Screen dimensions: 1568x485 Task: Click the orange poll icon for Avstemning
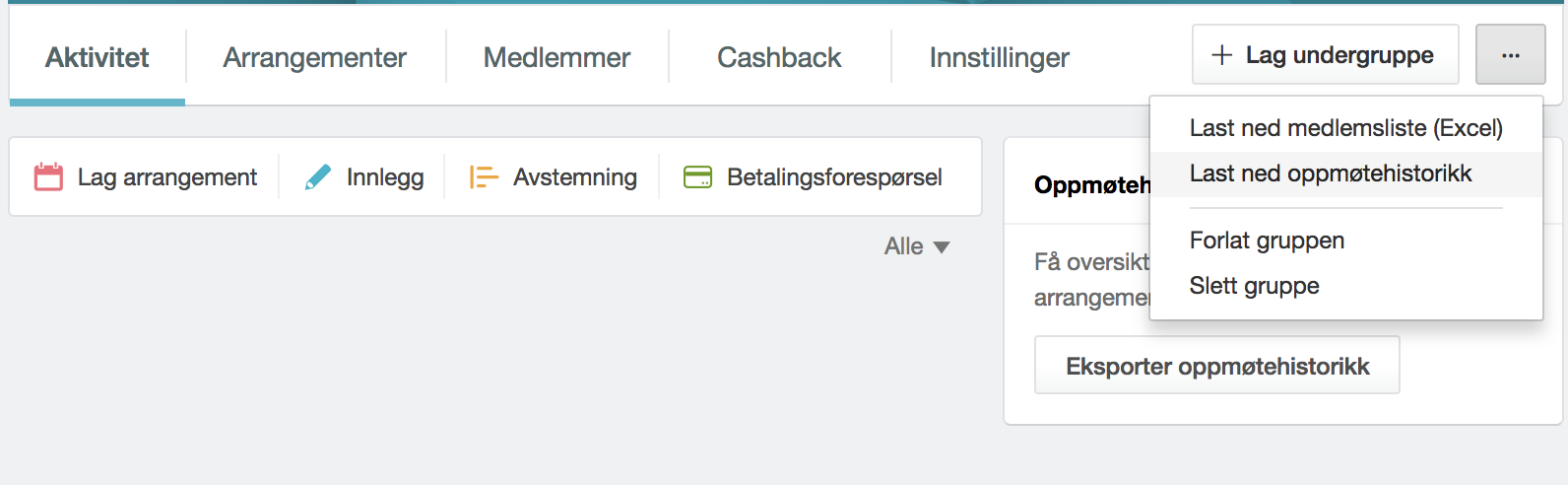(484, 176)
